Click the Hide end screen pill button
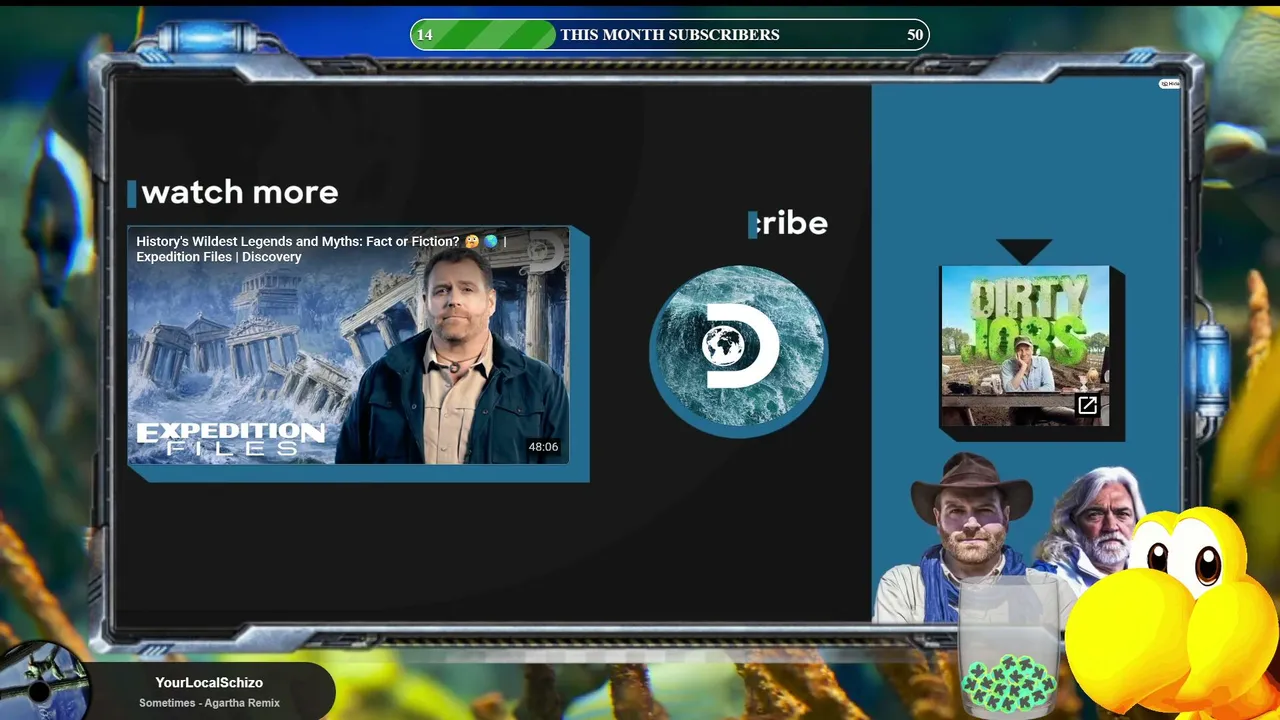 pyautogui.click(x=1169, y=84)
